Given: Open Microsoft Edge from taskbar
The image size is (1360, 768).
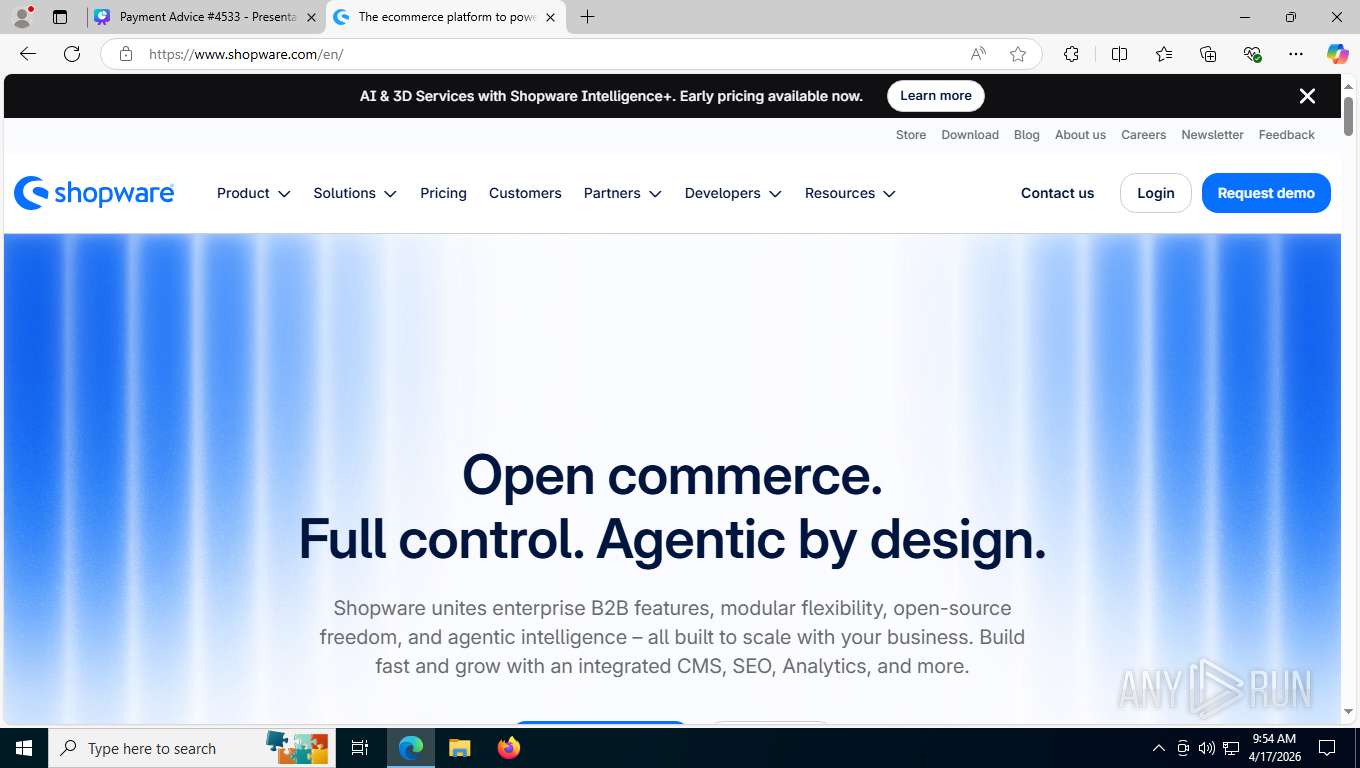Looking at the screenshot, I should [x=411, y=748].
